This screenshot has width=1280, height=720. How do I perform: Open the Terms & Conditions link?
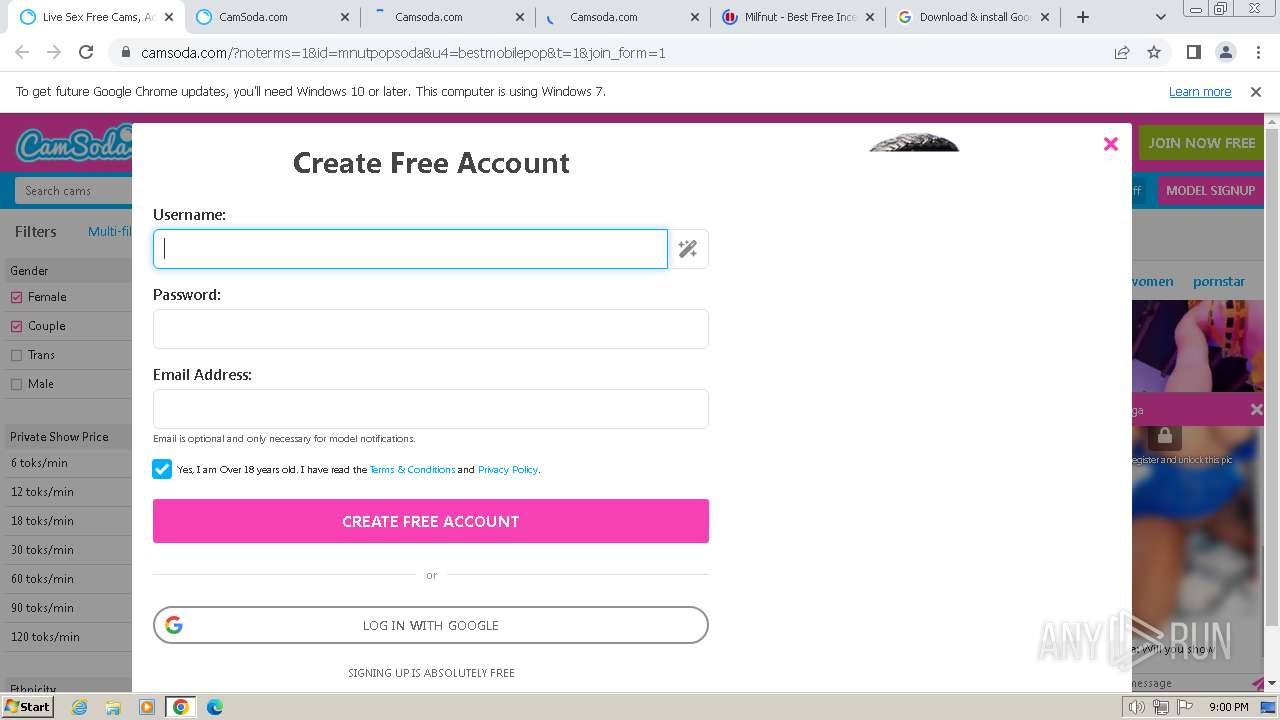(x=412, y=470)
